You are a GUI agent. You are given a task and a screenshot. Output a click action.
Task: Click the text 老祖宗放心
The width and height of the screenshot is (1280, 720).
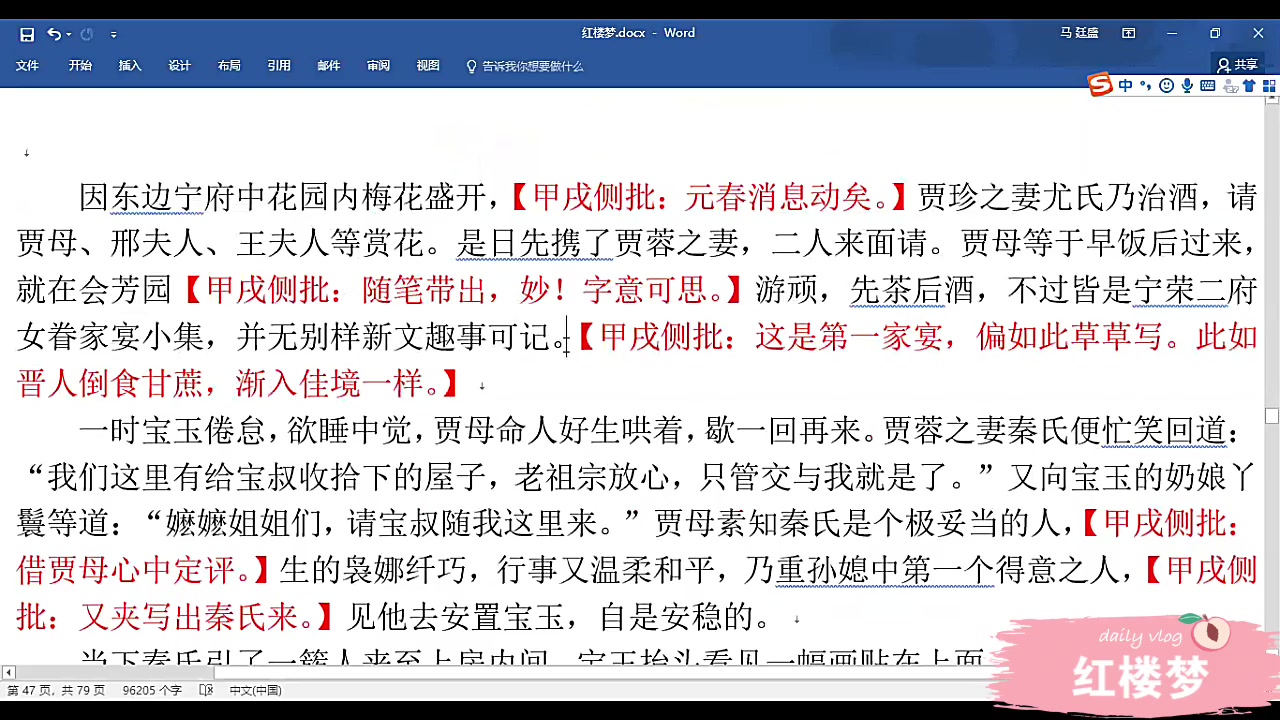coord(592,477)
